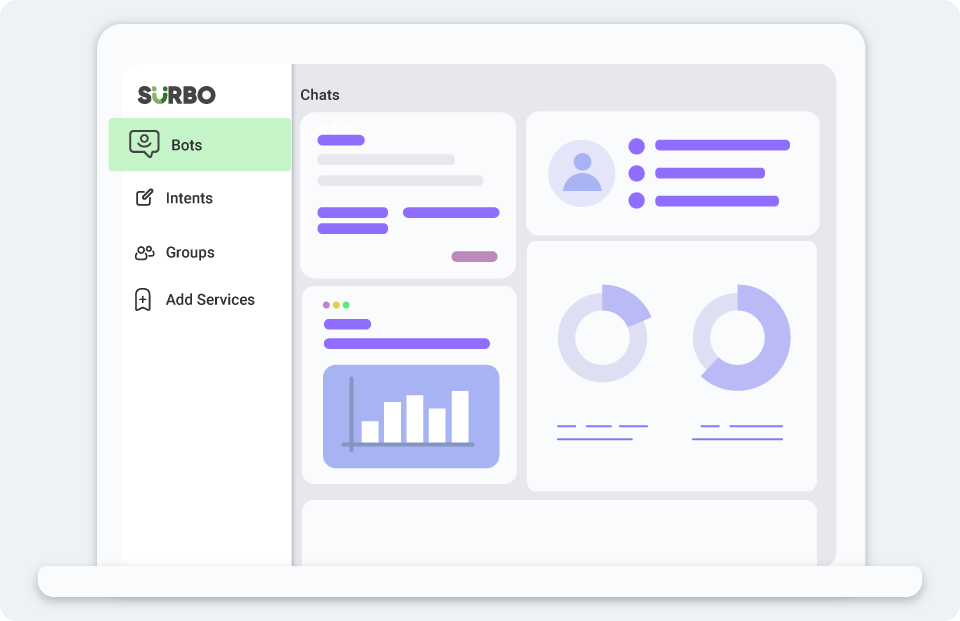
Task: Select the Bots chat bubble icon
Action: (143, 144)
